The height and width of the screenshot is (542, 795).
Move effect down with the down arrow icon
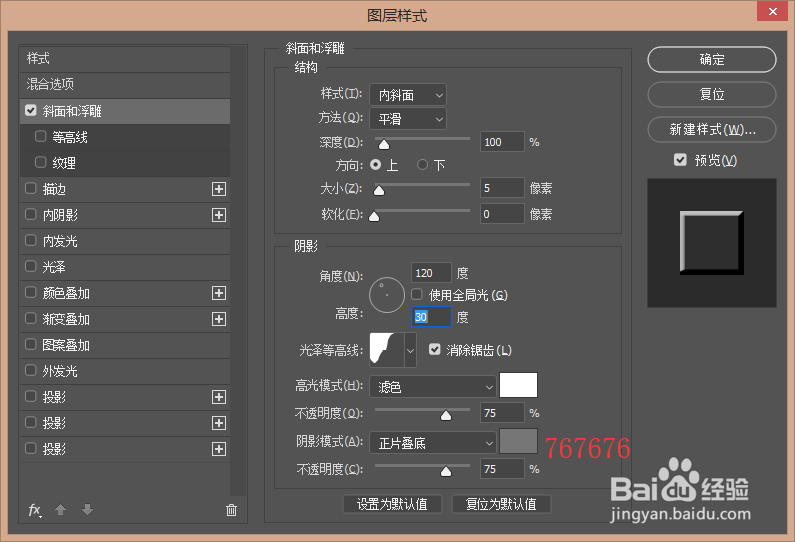87,510
